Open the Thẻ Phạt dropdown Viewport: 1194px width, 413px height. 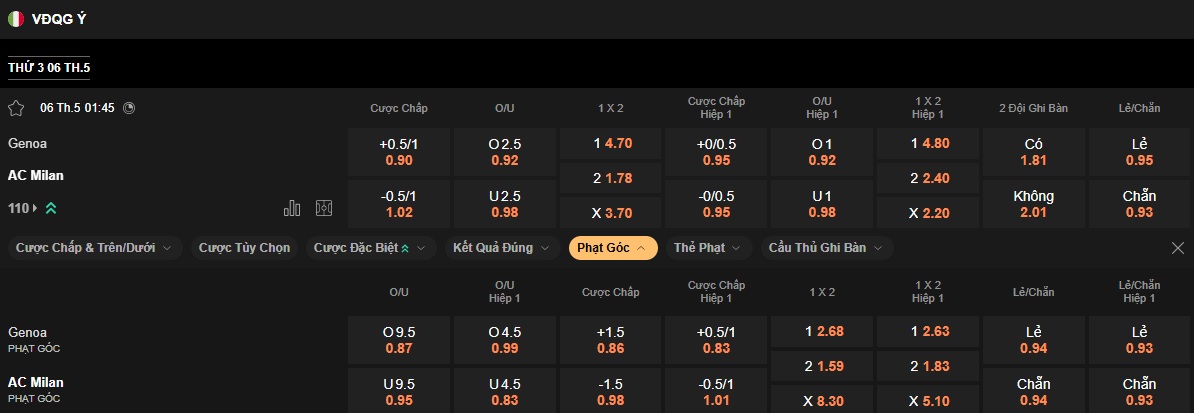point(706,248)
